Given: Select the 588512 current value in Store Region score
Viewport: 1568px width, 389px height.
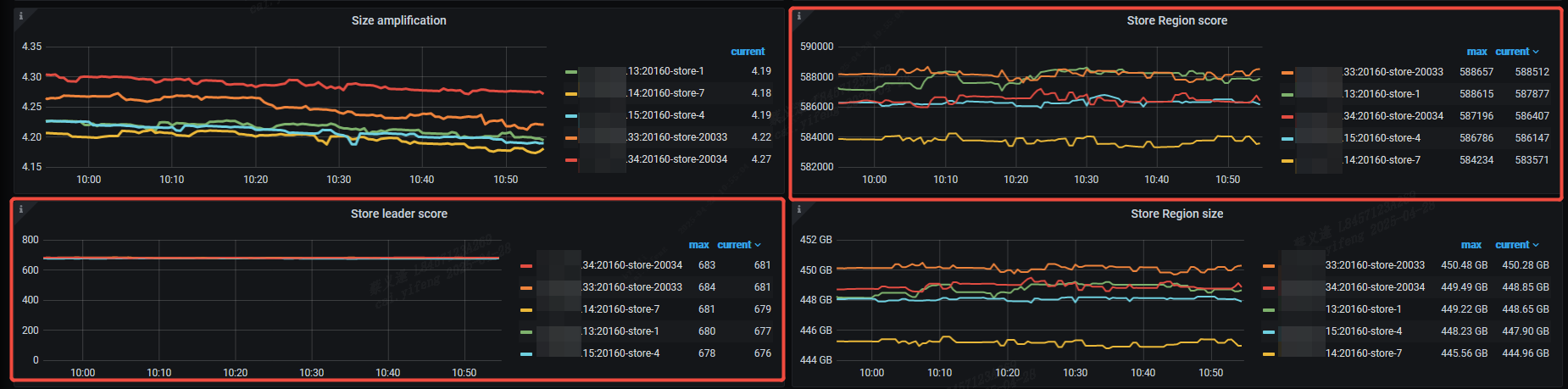Looking at the screenshot, I should 1532,72.
